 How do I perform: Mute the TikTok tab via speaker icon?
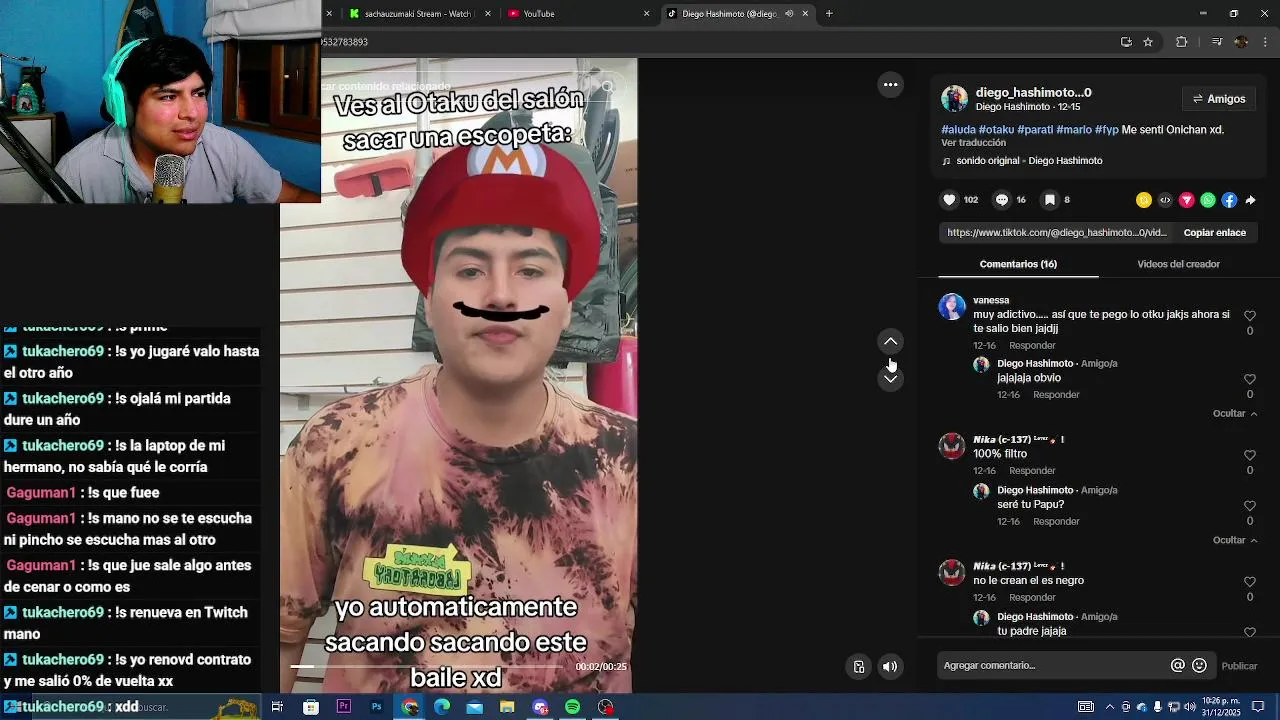point(789,14)
